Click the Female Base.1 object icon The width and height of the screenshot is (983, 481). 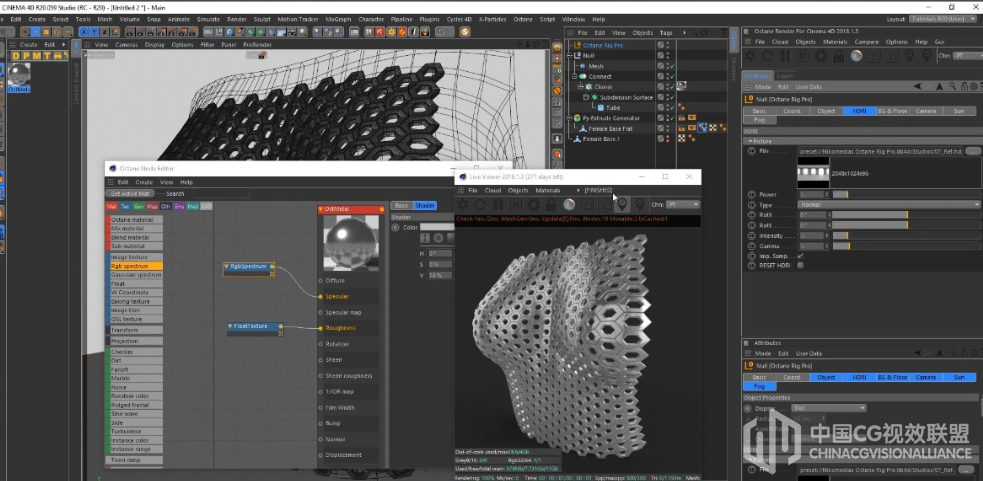tap(577, 139)
